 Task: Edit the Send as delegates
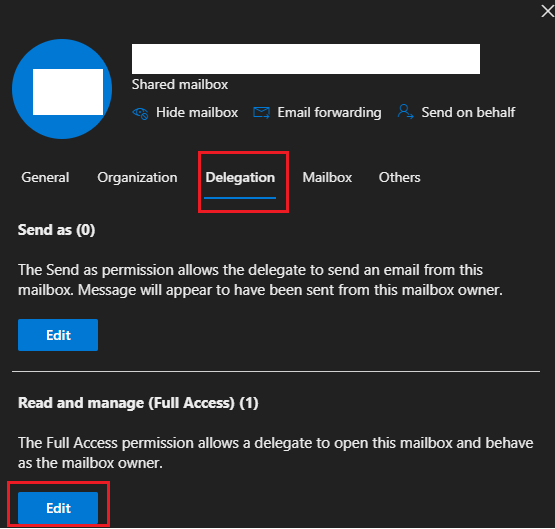[x=58, y=335]
